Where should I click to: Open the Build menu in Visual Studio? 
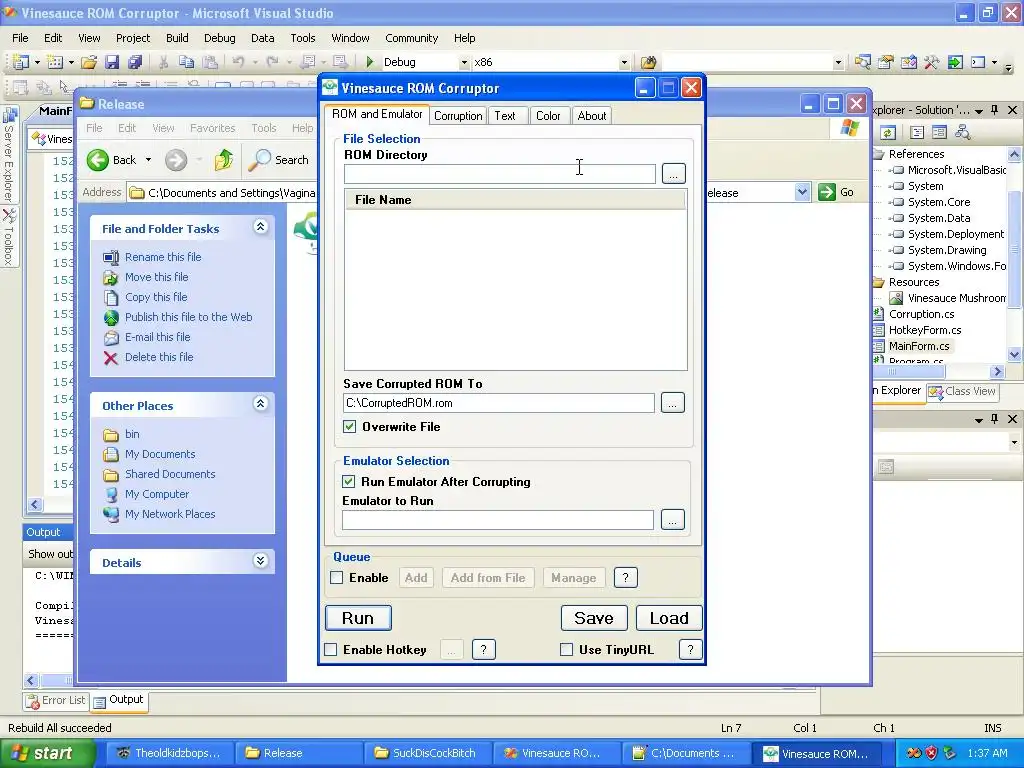click(x=177, y=38)
